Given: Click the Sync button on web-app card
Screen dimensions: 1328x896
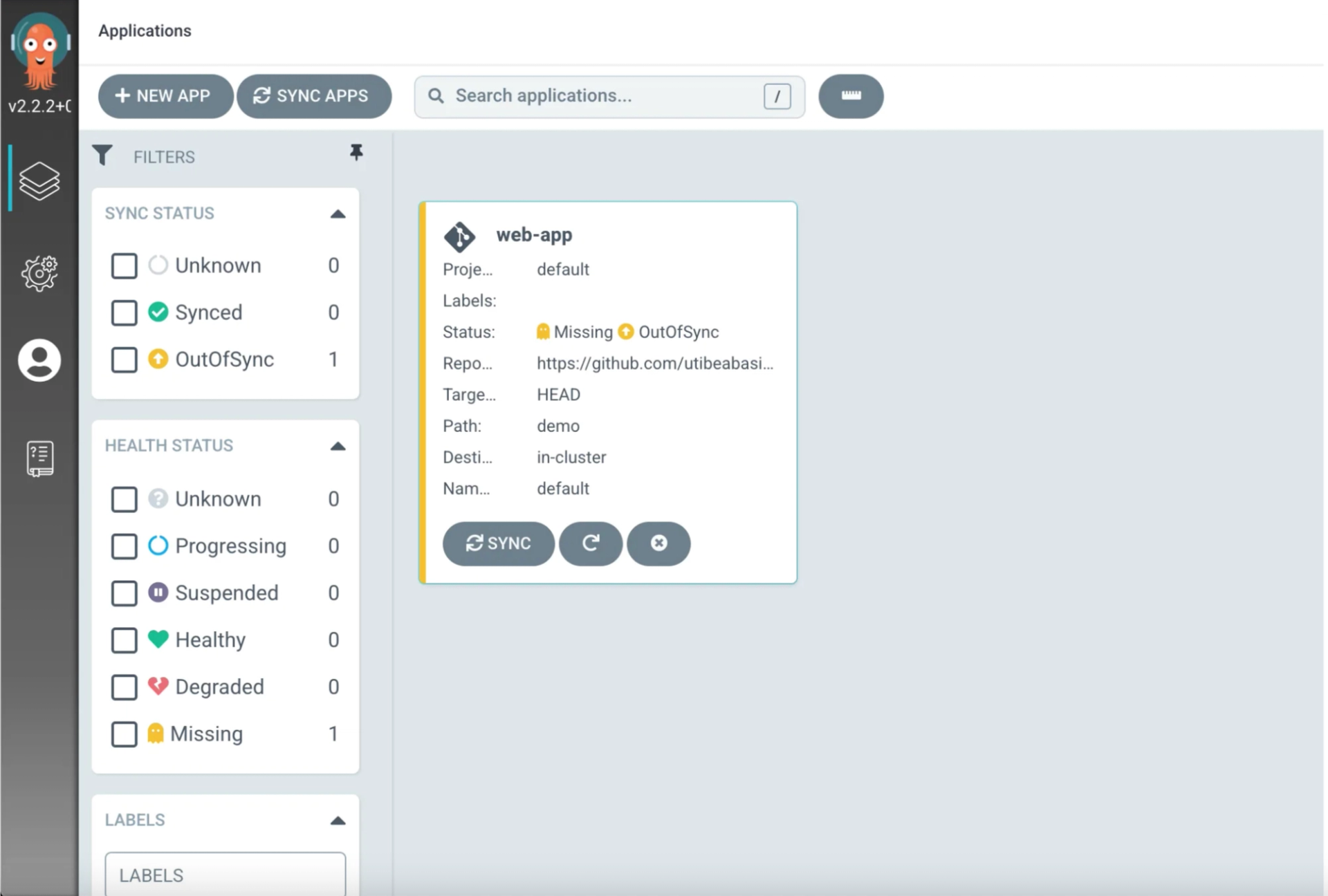Looking at the screenshot, I should [x=499, y=543].
